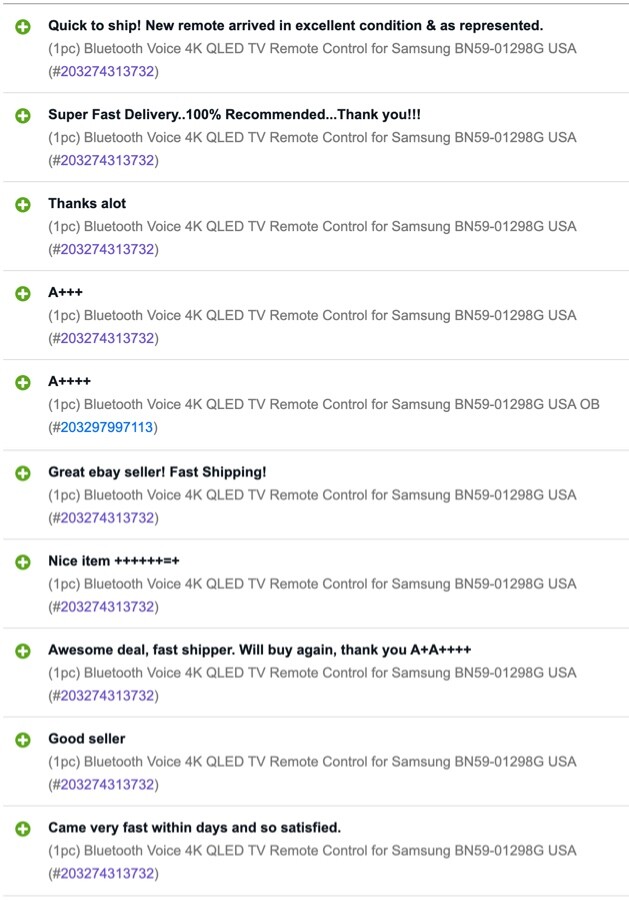The height and width of the screenshot is (900, 629).
Task: Open item link under 'Came very fast' feedback
Action: click(107, 874)
